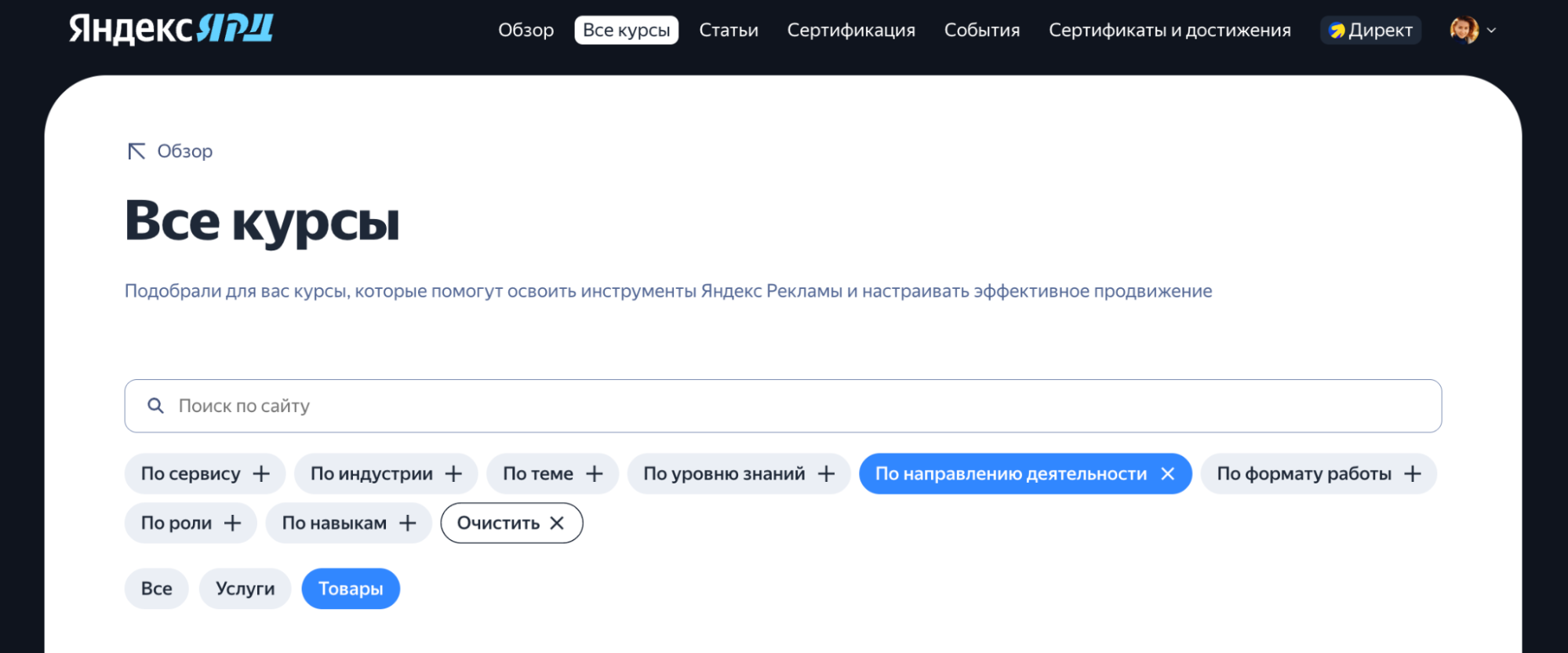Viewport: 1568px width, 653px height.
Task: Click the Подобрали для вас курсы description text
Action: (x=668, y=291)
